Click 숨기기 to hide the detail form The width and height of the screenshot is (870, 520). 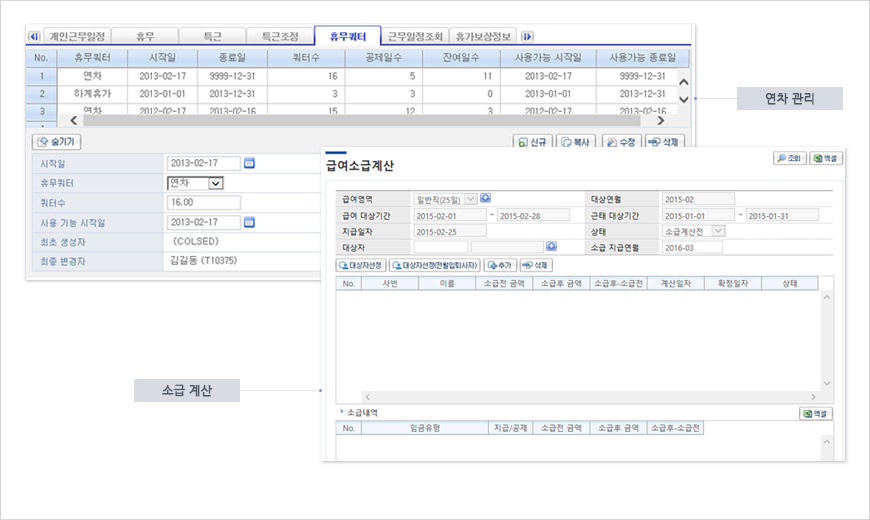click(x=58, y=142)
